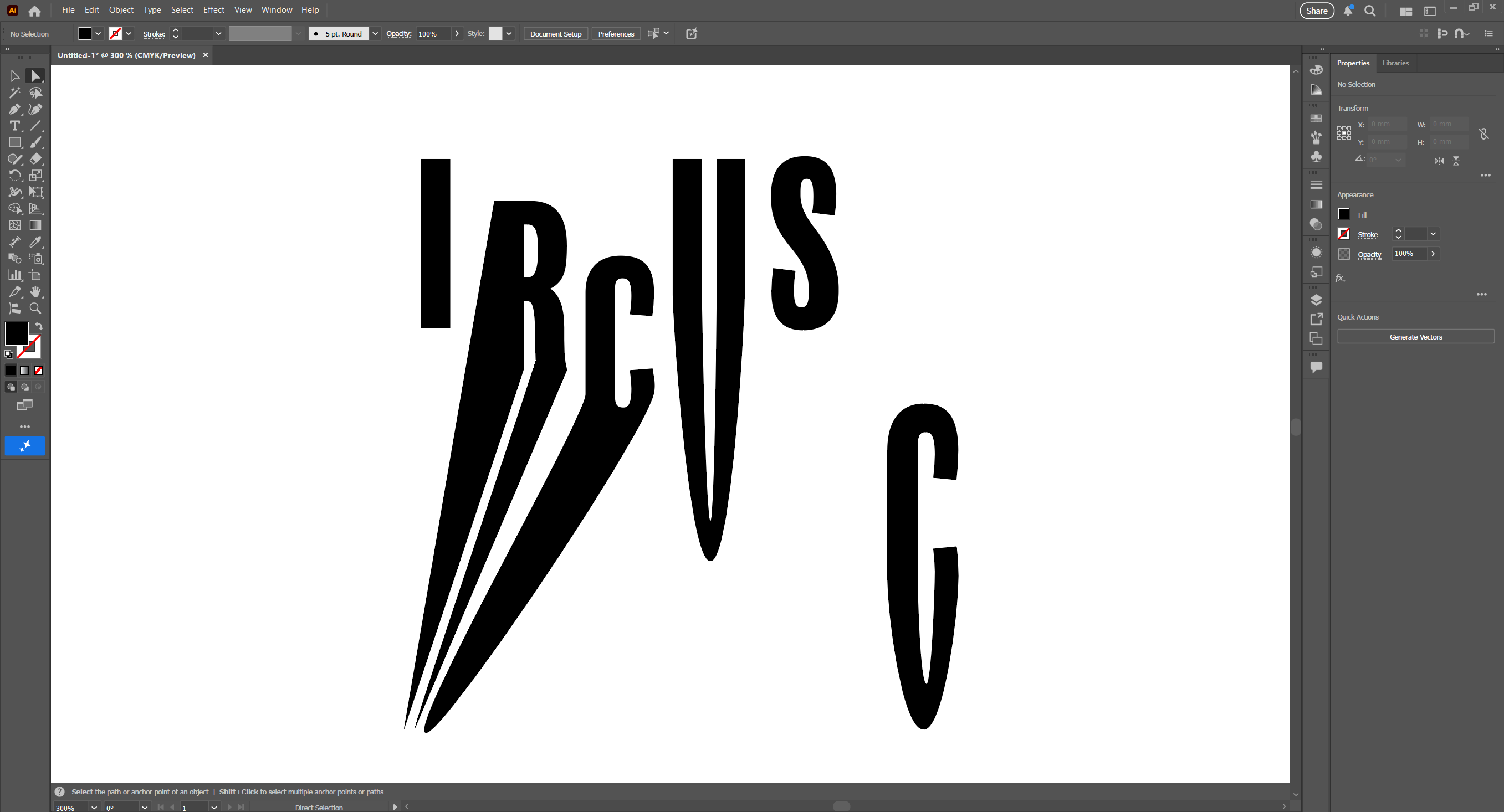Select the Selection tool arrow
Screen dimensions: 1504x812
(x=14, y=76)
